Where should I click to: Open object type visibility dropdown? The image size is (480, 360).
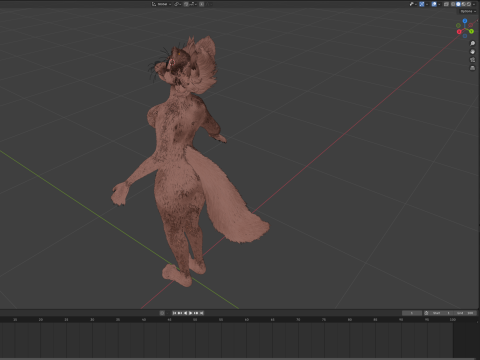coord(413,4)
